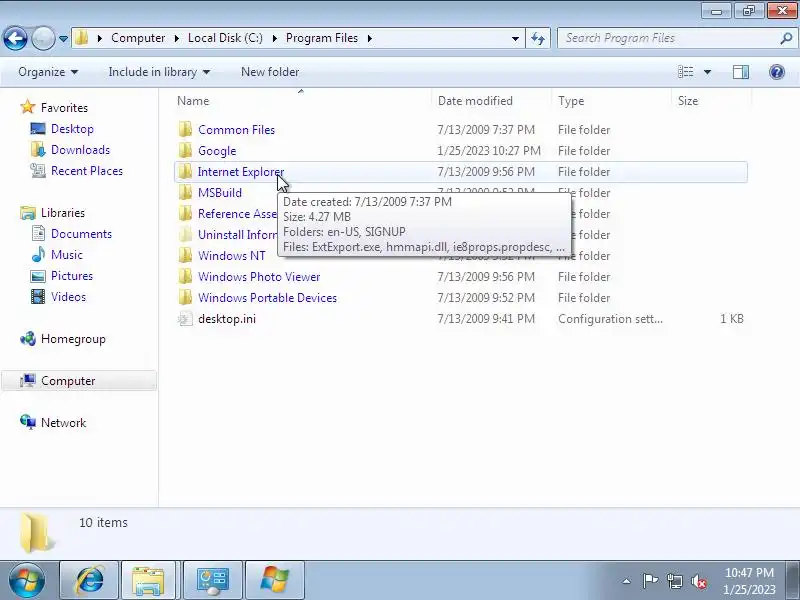Image resolution: width=800 pixels, height=600 pixels.
Task: Click Network in navigation pane
Action: (63, 422)
